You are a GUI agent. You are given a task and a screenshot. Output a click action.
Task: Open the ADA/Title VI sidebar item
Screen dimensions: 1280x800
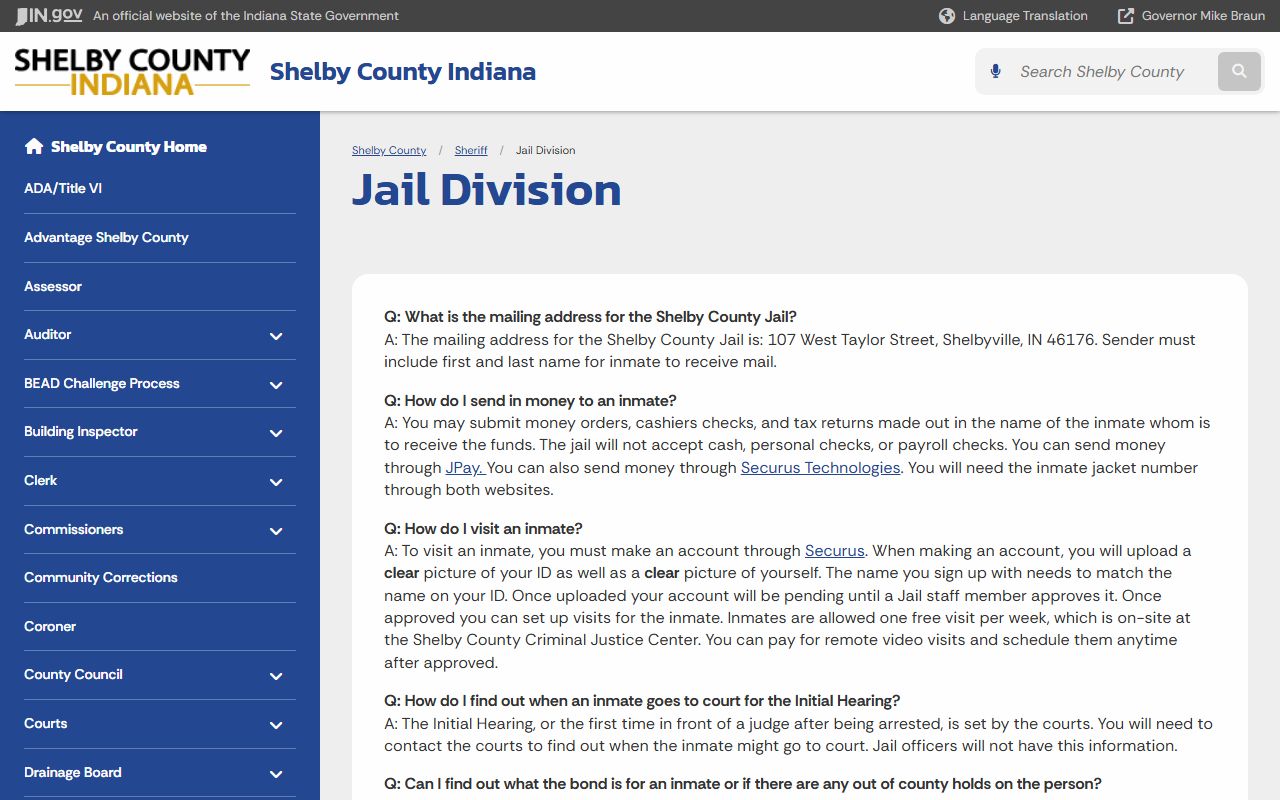click(x=63, y=188)
